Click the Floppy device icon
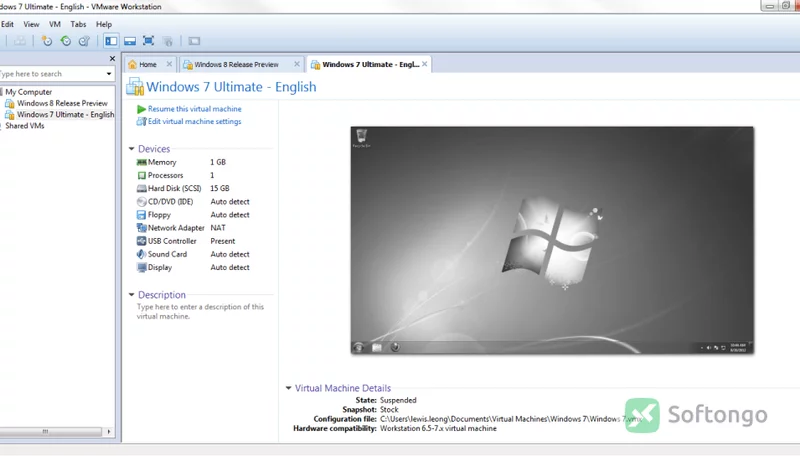Viewport: 800px width, 456px height. (141, 215)
